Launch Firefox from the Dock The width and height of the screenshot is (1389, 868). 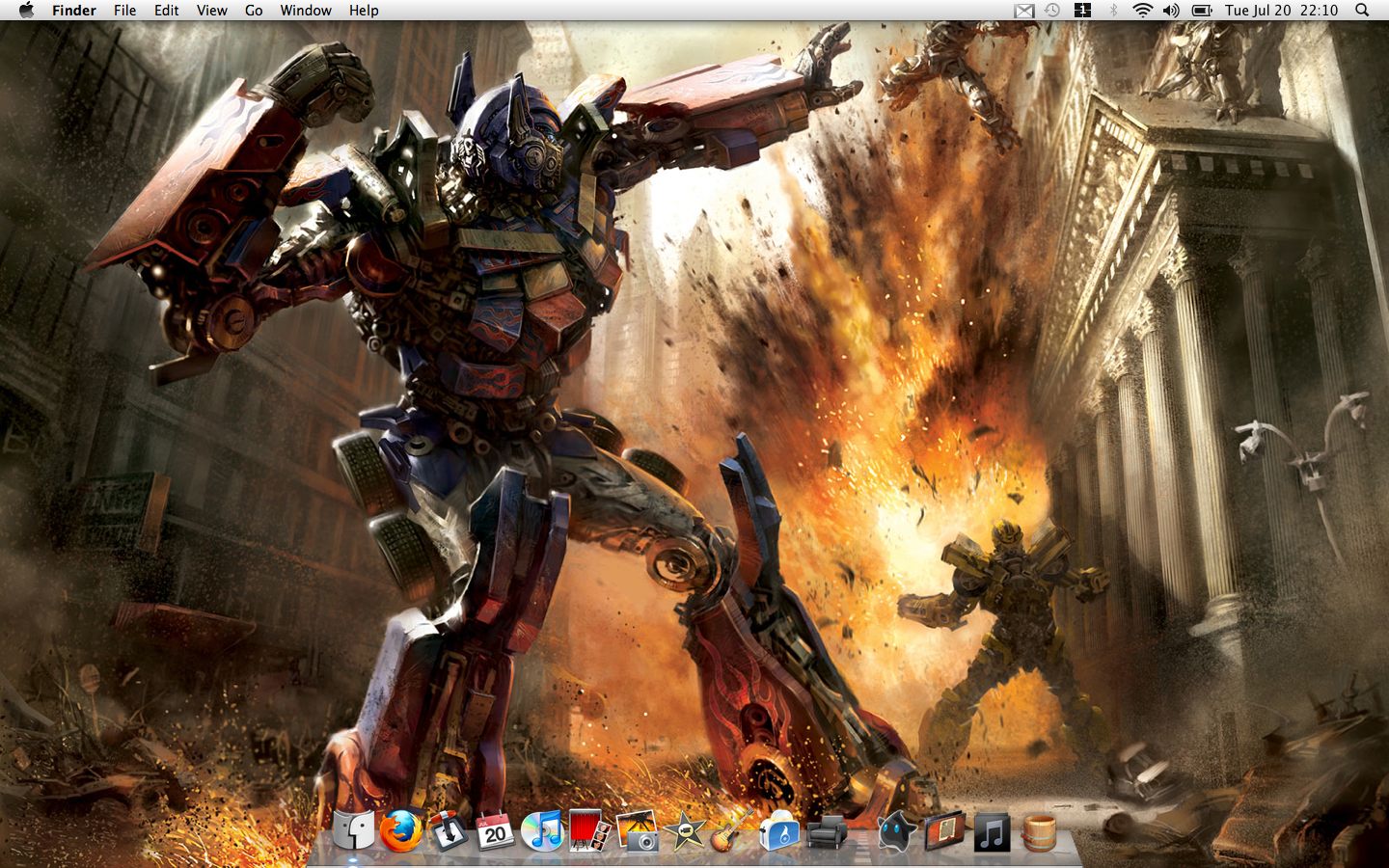pos(401,830)
